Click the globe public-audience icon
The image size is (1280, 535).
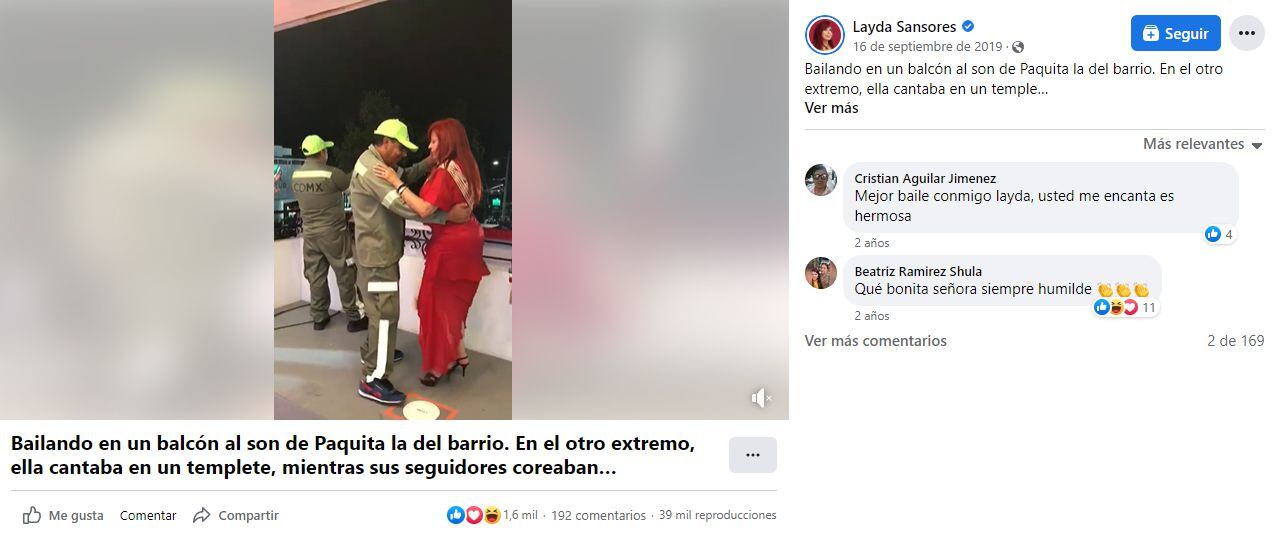pos(1018,47)
